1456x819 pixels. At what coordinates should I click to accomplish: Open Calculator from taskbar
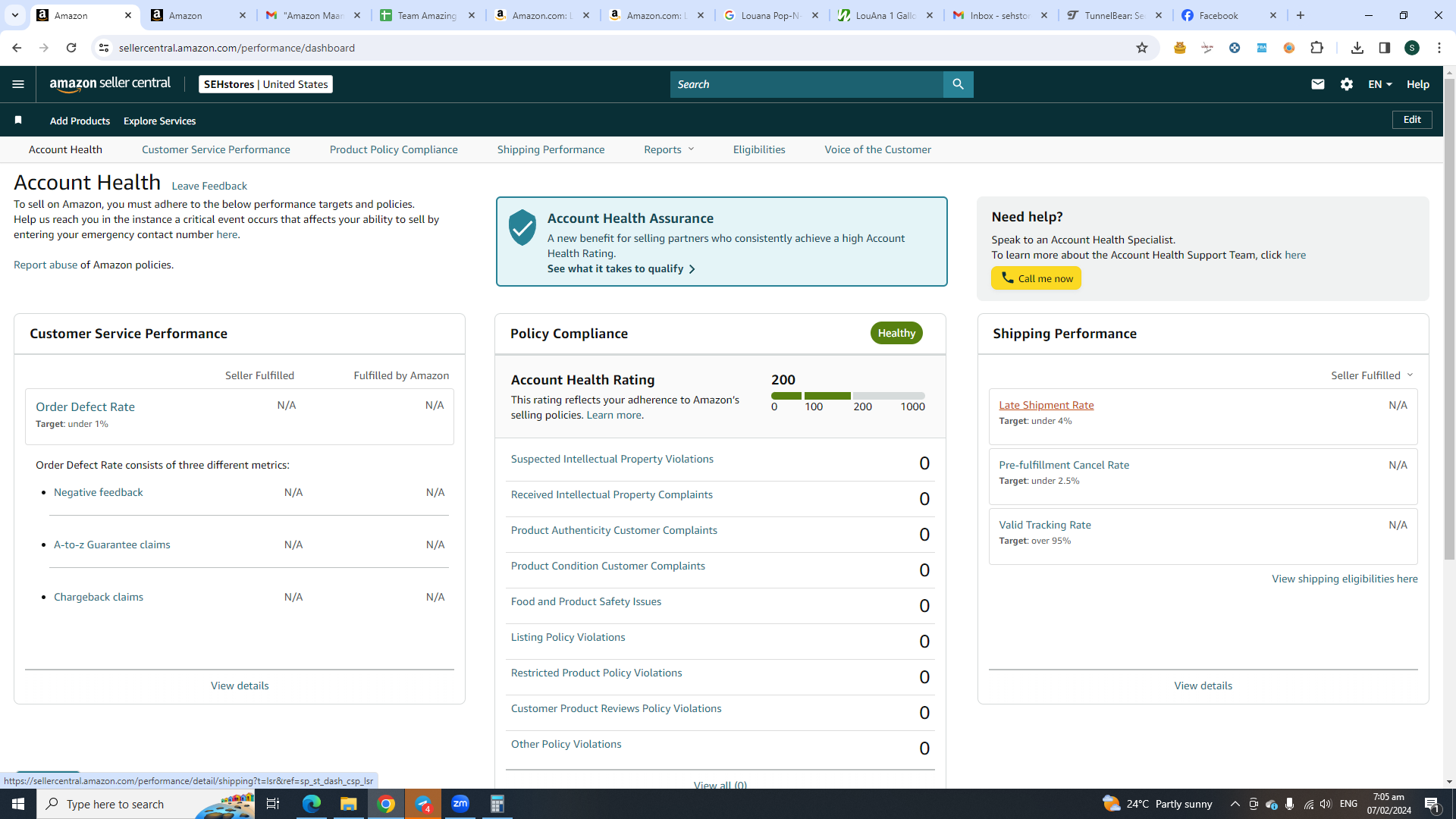497,804
